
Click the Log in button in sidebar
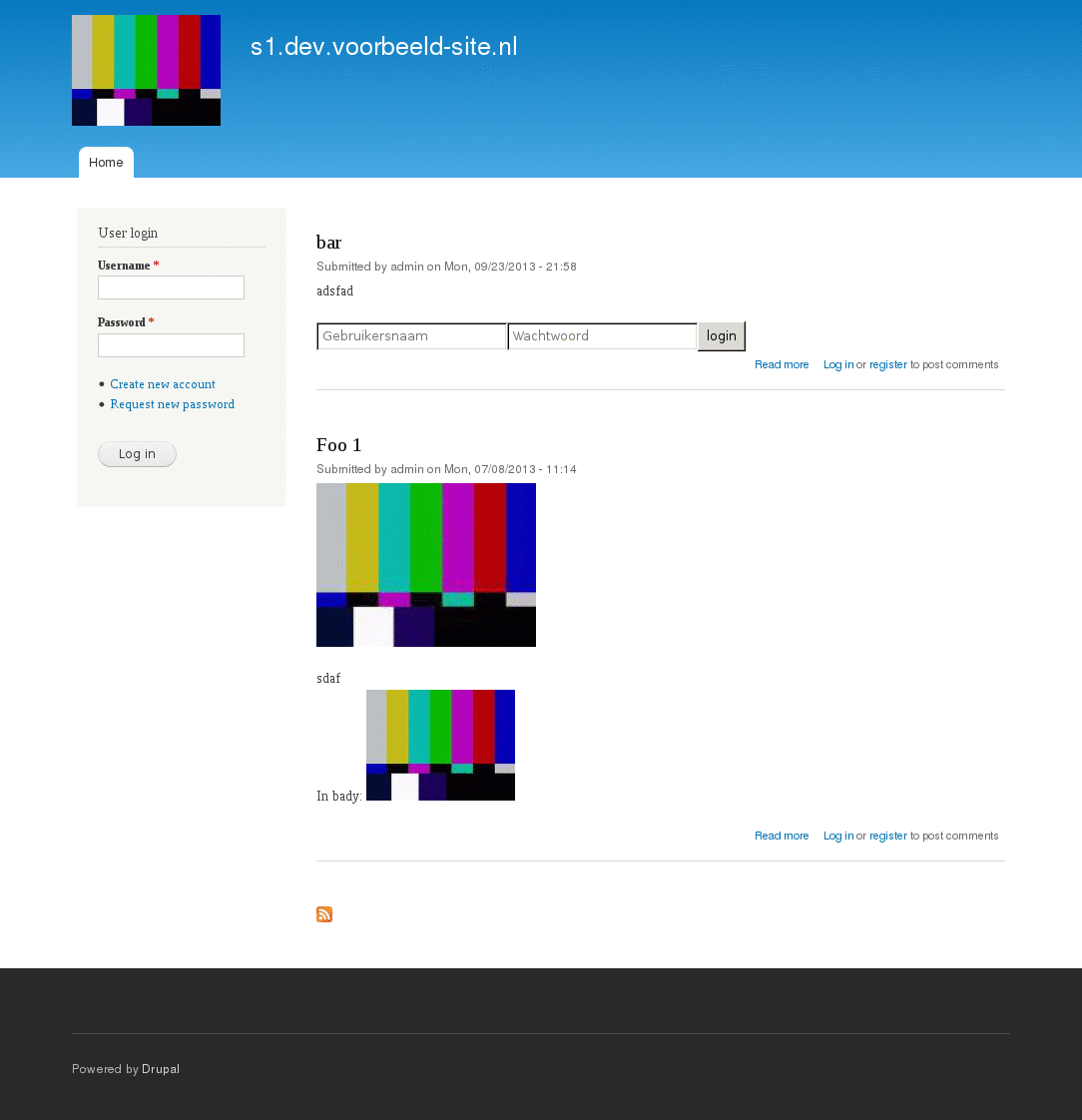point(137,454)
